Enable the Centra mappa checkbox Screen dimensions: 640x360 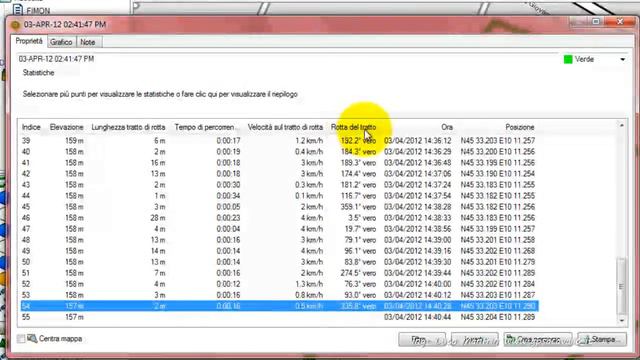click(x=21, y=339)
